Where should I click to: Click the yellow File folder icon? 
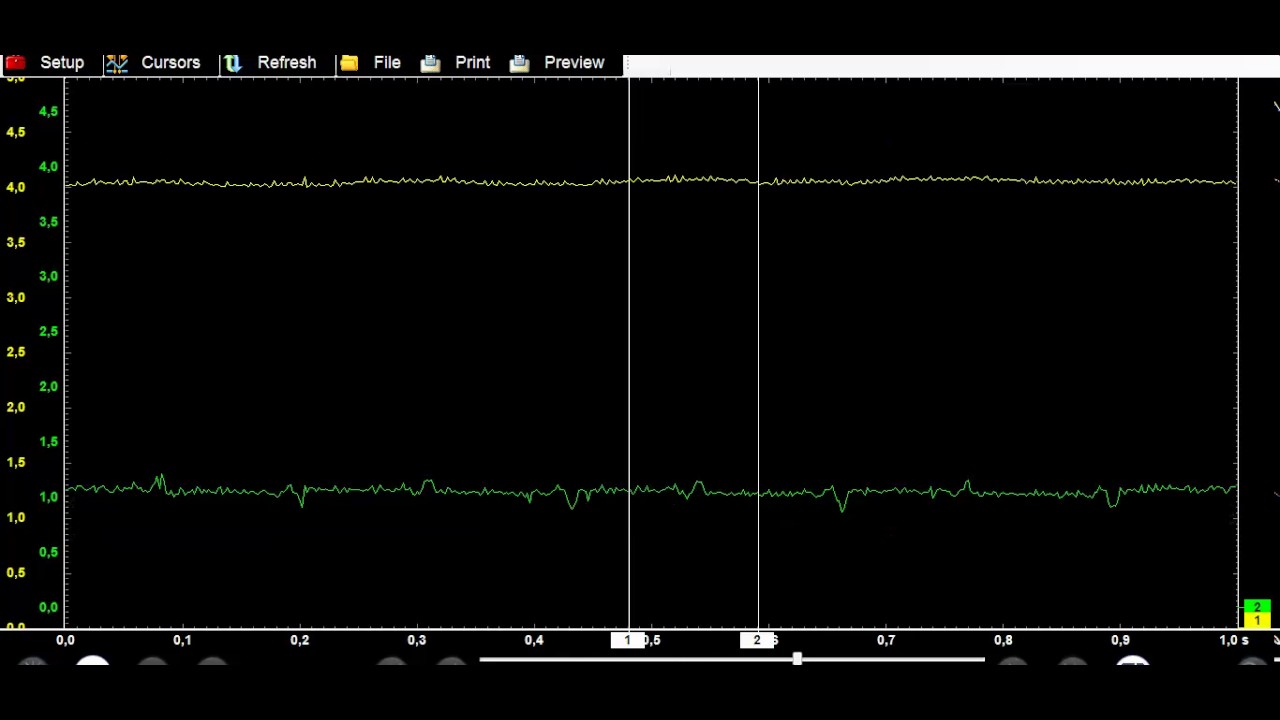349,63
